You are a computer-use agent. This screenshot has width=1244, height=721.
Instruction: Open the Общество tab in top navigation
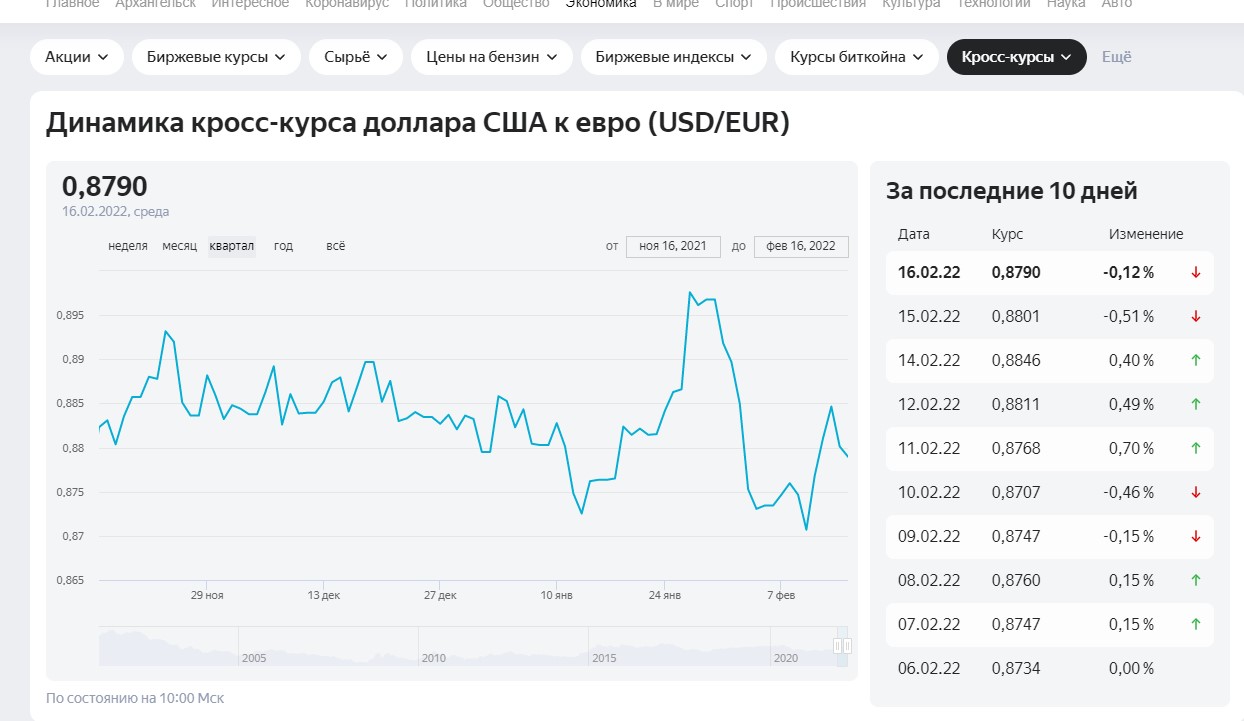pyautogui.click(x=516, y=4)
